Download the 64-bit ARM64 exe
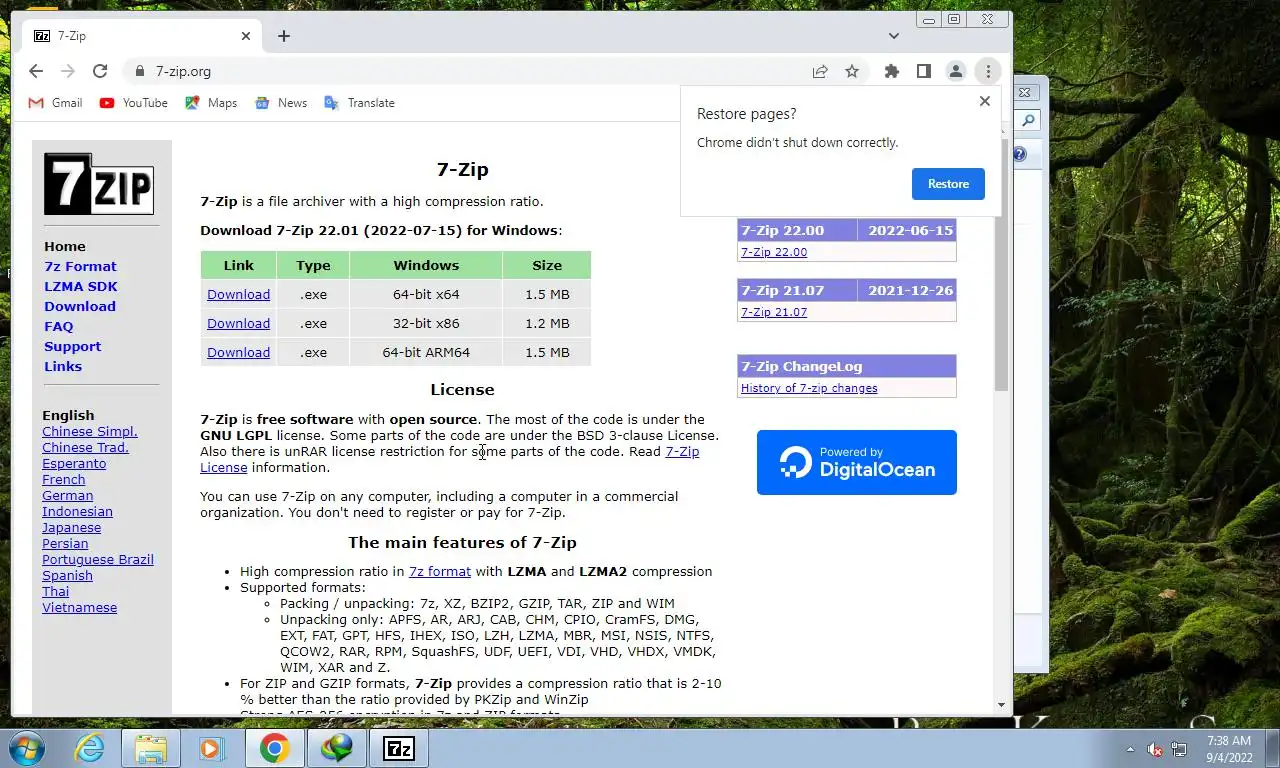 (x=238, y=352)
